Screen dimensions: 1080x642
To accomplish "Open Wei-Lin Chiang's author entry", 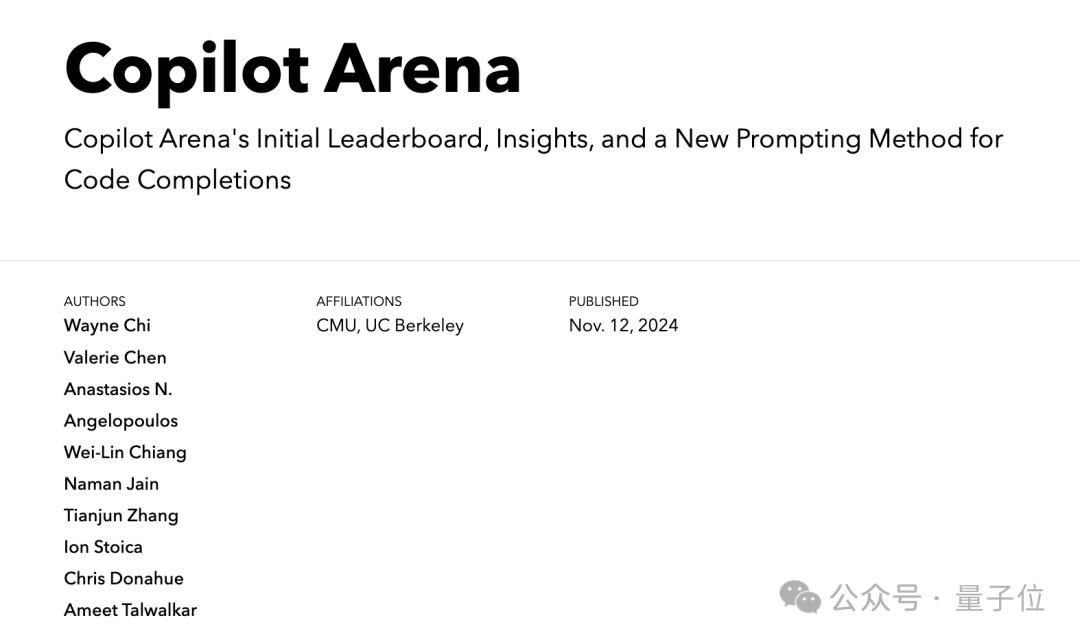I will pyautogui.click(x=125, y=452).
